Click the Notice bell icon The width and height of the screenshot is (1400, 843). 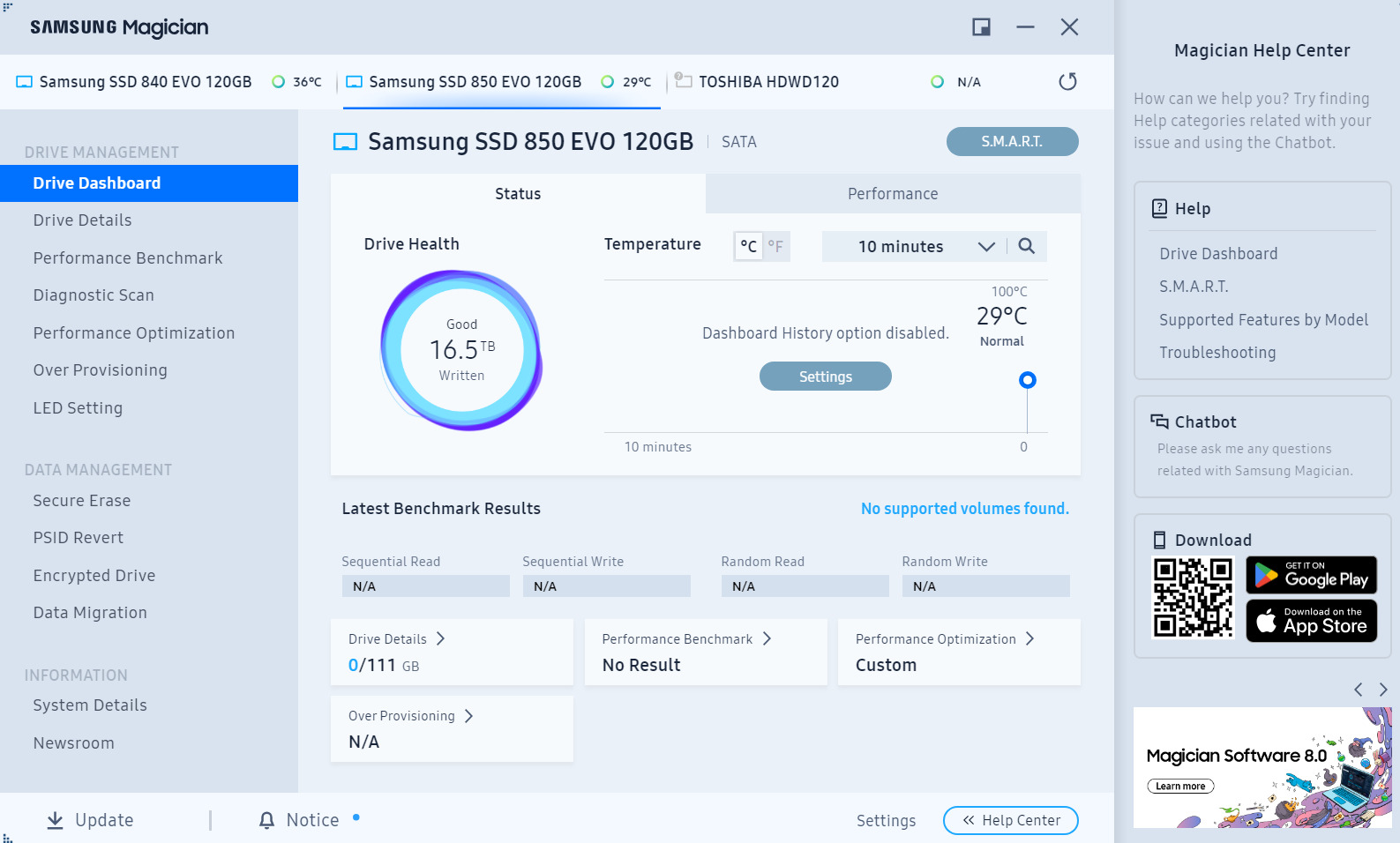coord(266,820)
